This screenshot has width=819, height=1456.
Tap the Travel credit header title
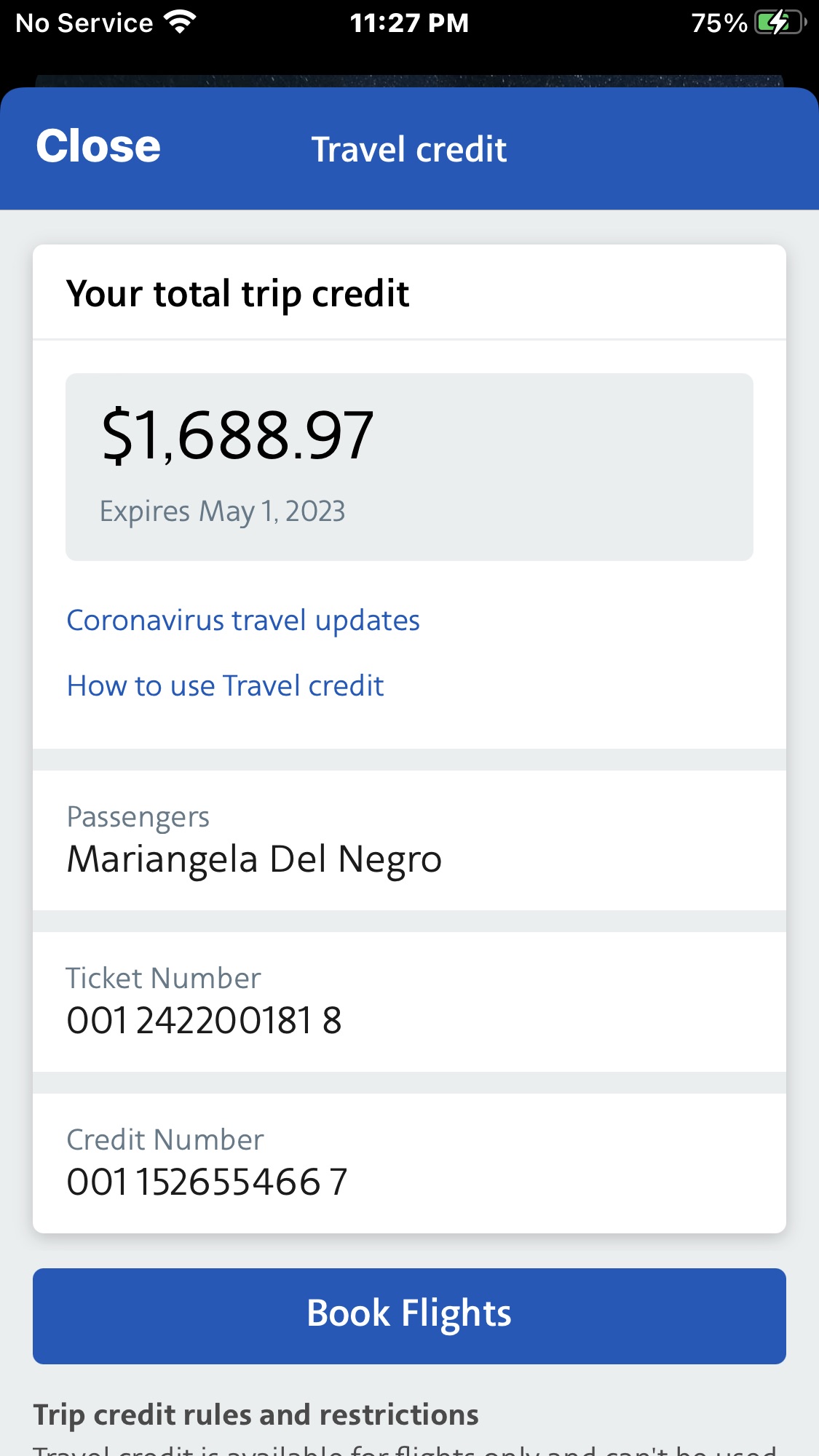coord(408,150)
